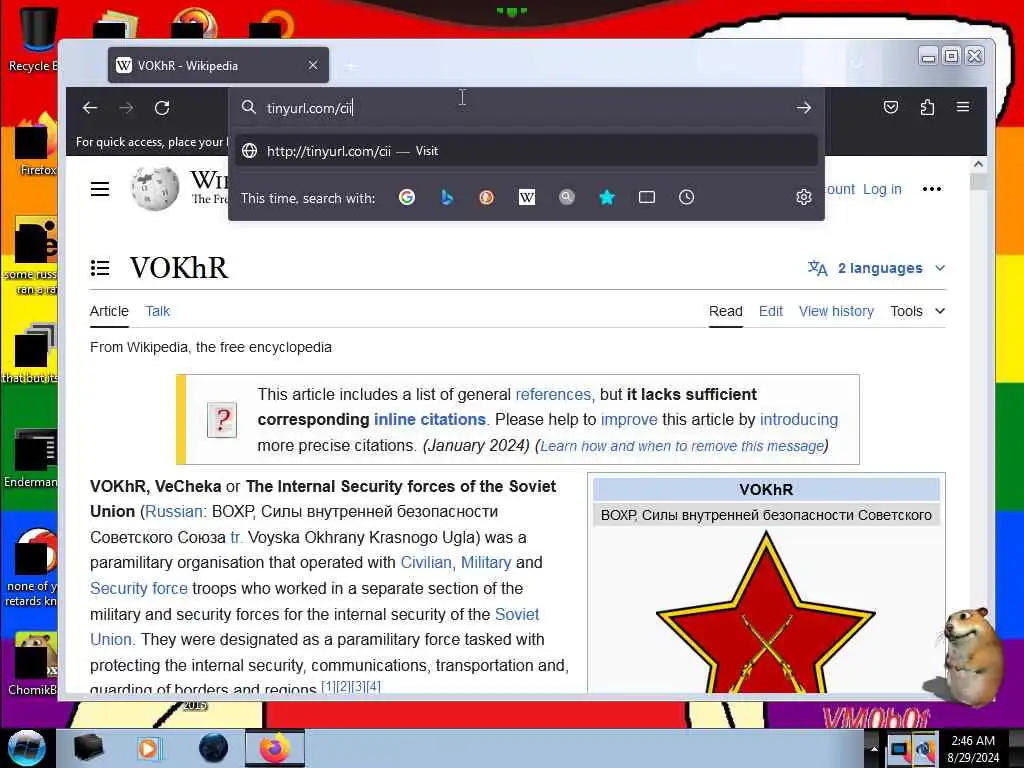The height and width of the screenshot is (768, 1024).
Task: Open the Enderman desktop icon
Action: tap(31, 458)
